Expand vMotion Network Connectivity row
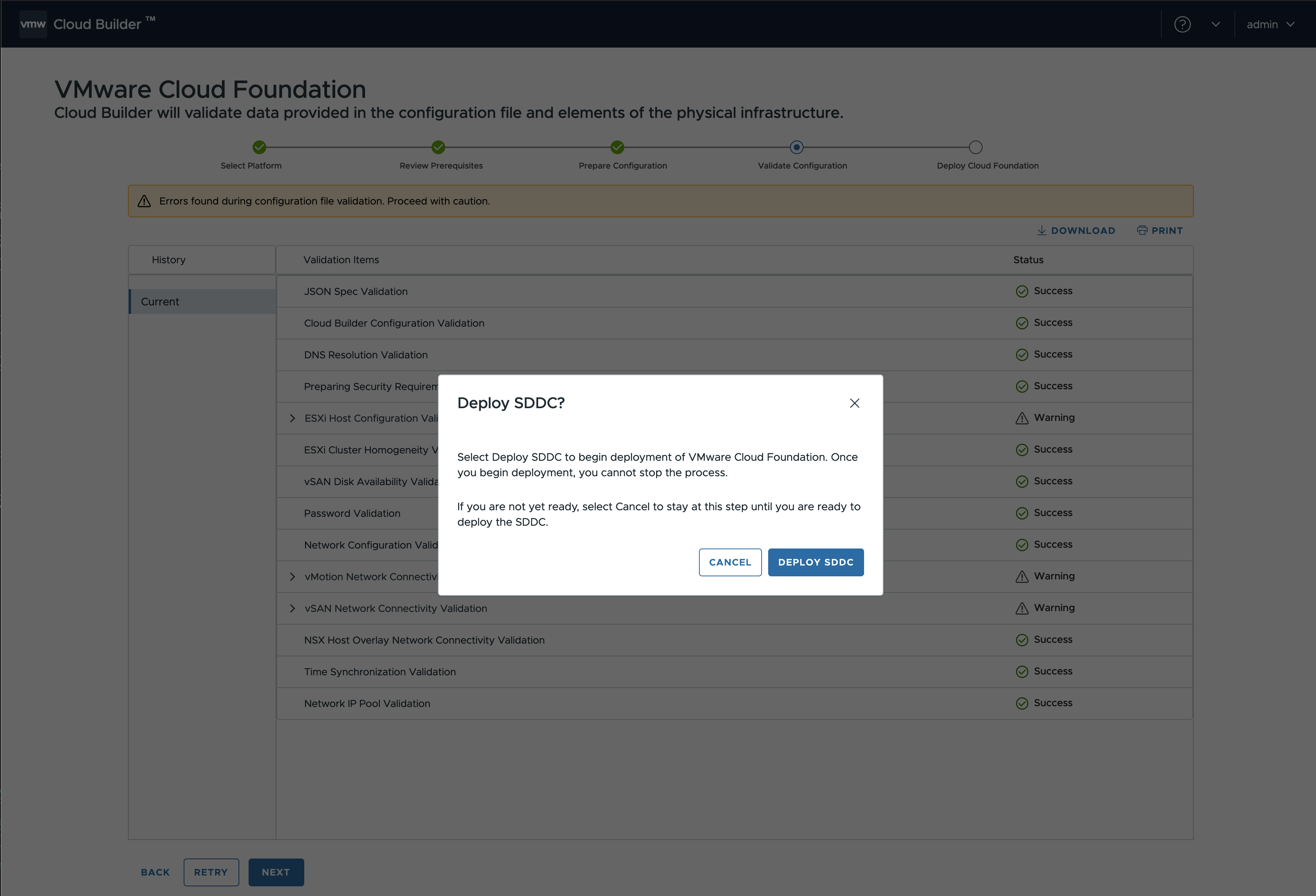The height and width of the screenshot is (896, 1316). [292, 577]
